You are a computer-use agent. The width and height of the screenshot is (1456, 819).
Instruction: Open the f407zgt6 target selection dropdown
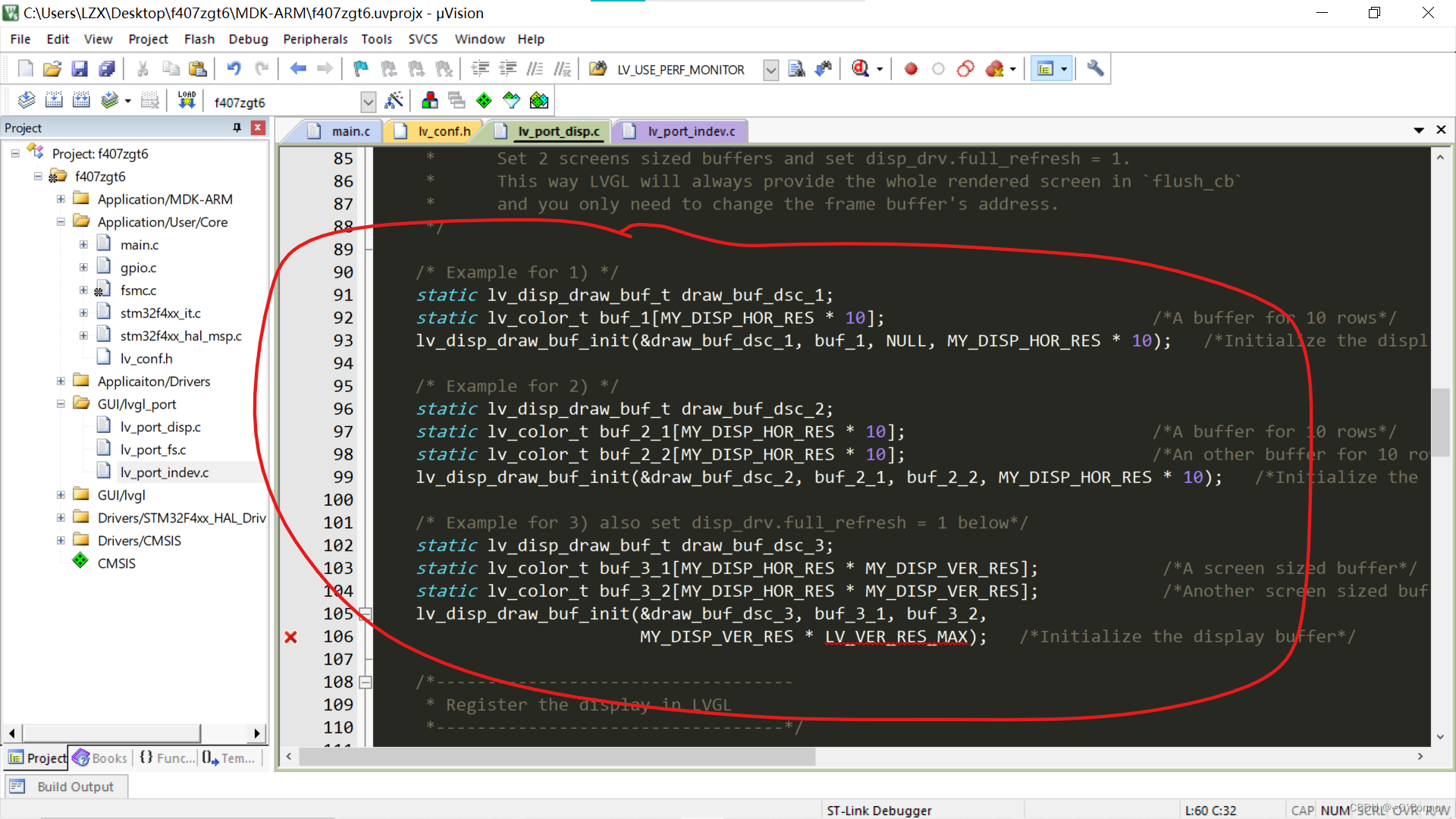(369, 101)
